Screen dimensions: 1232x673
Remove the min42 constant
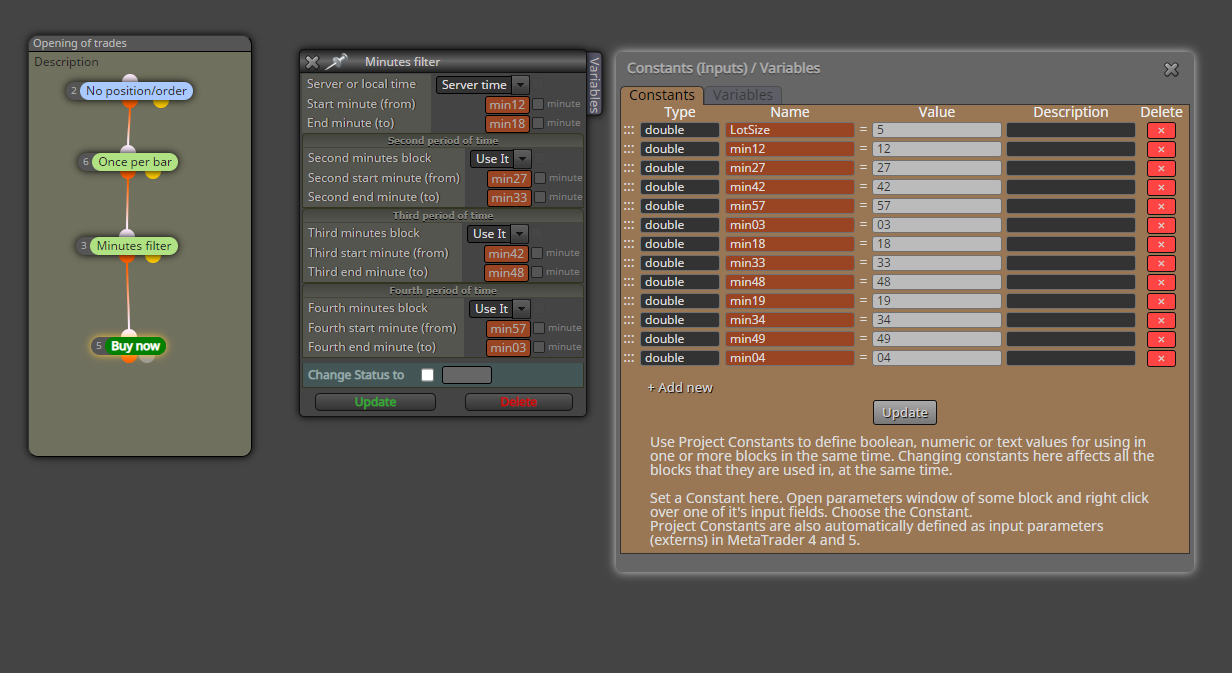[1161, 187]
